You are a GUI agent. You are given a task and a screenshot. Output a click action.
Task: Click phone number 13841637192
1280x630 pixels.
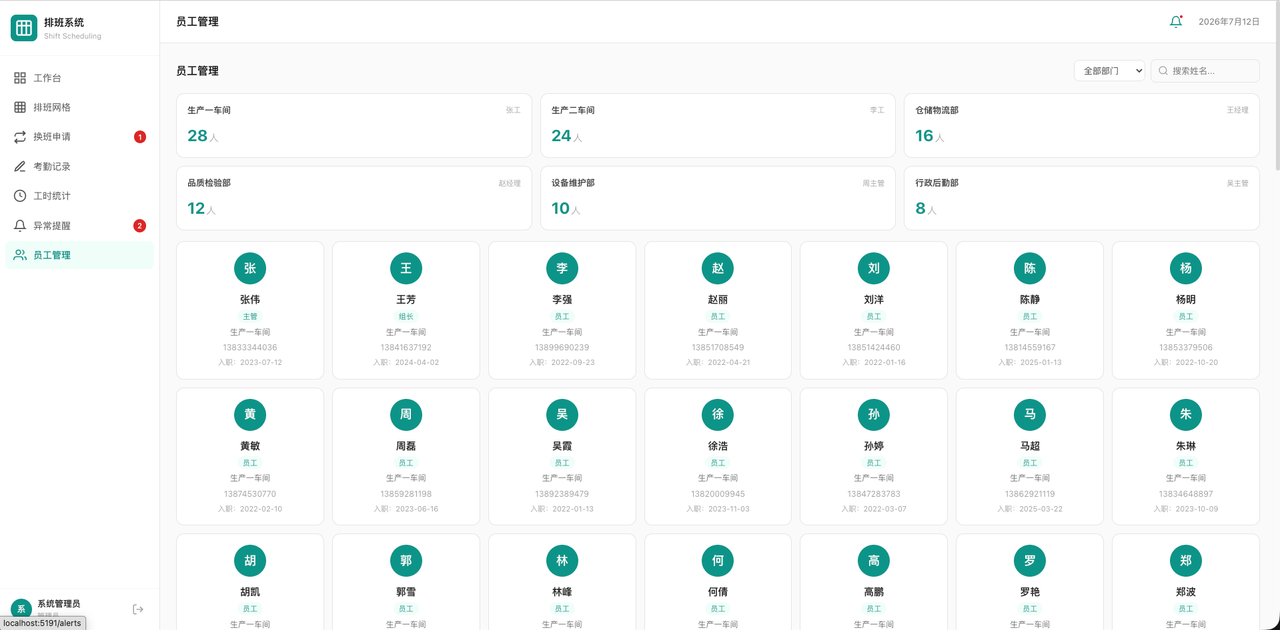click(406, 348)
